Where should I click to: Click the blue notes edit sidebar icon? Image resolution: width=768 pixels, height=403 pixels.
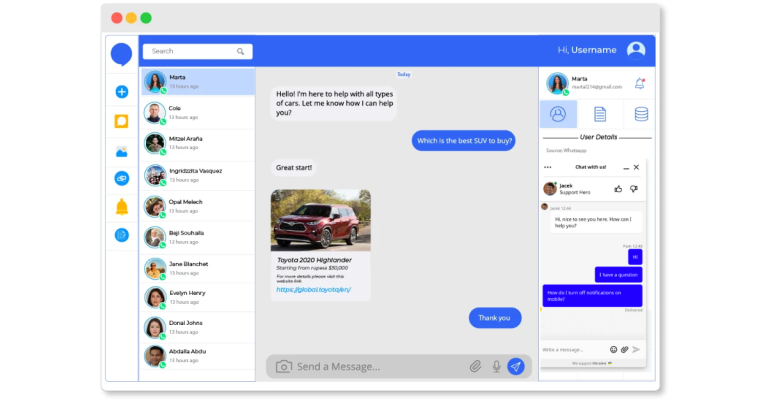121,235
